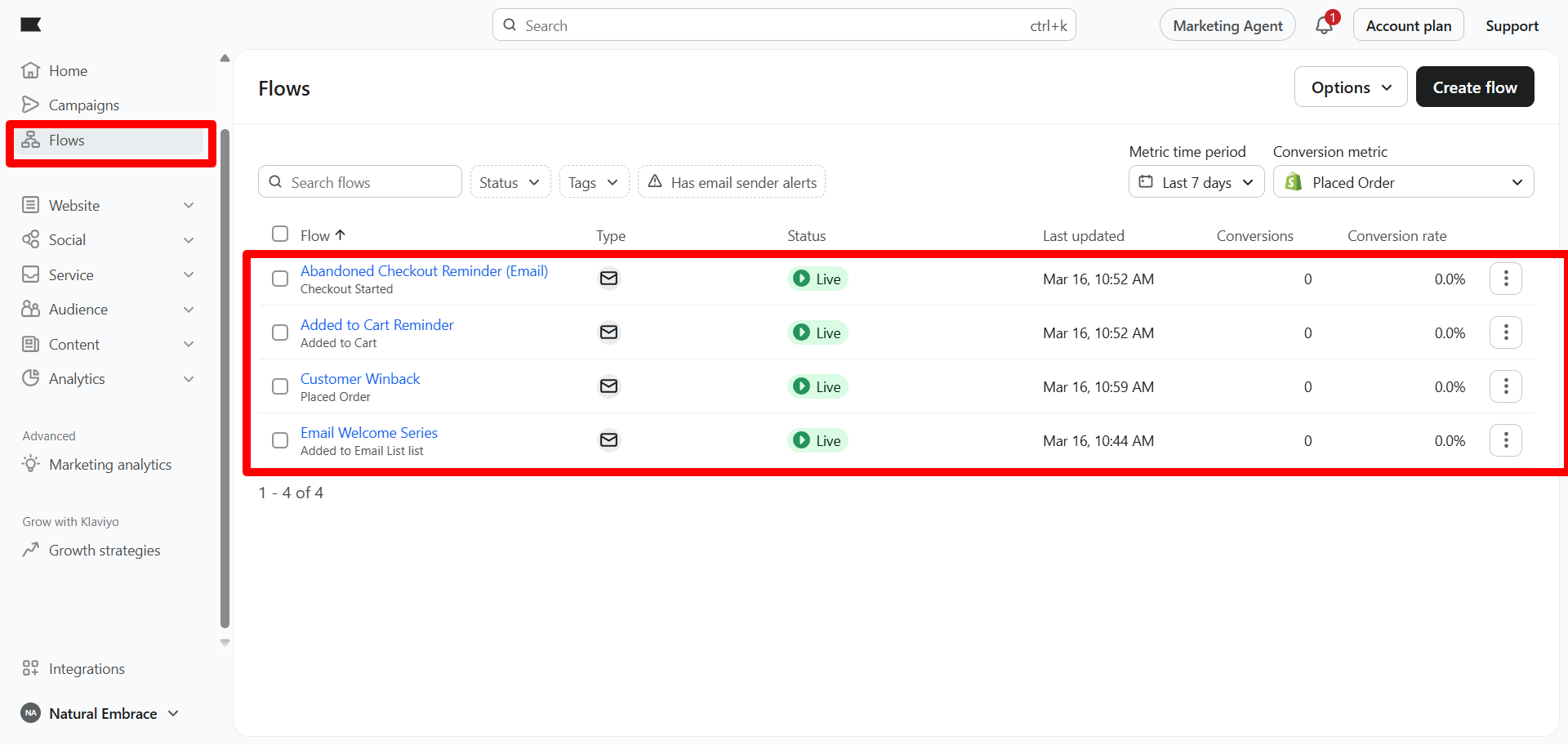Check the Added to Cart Reminder checkbox

(x=280, y=332)
